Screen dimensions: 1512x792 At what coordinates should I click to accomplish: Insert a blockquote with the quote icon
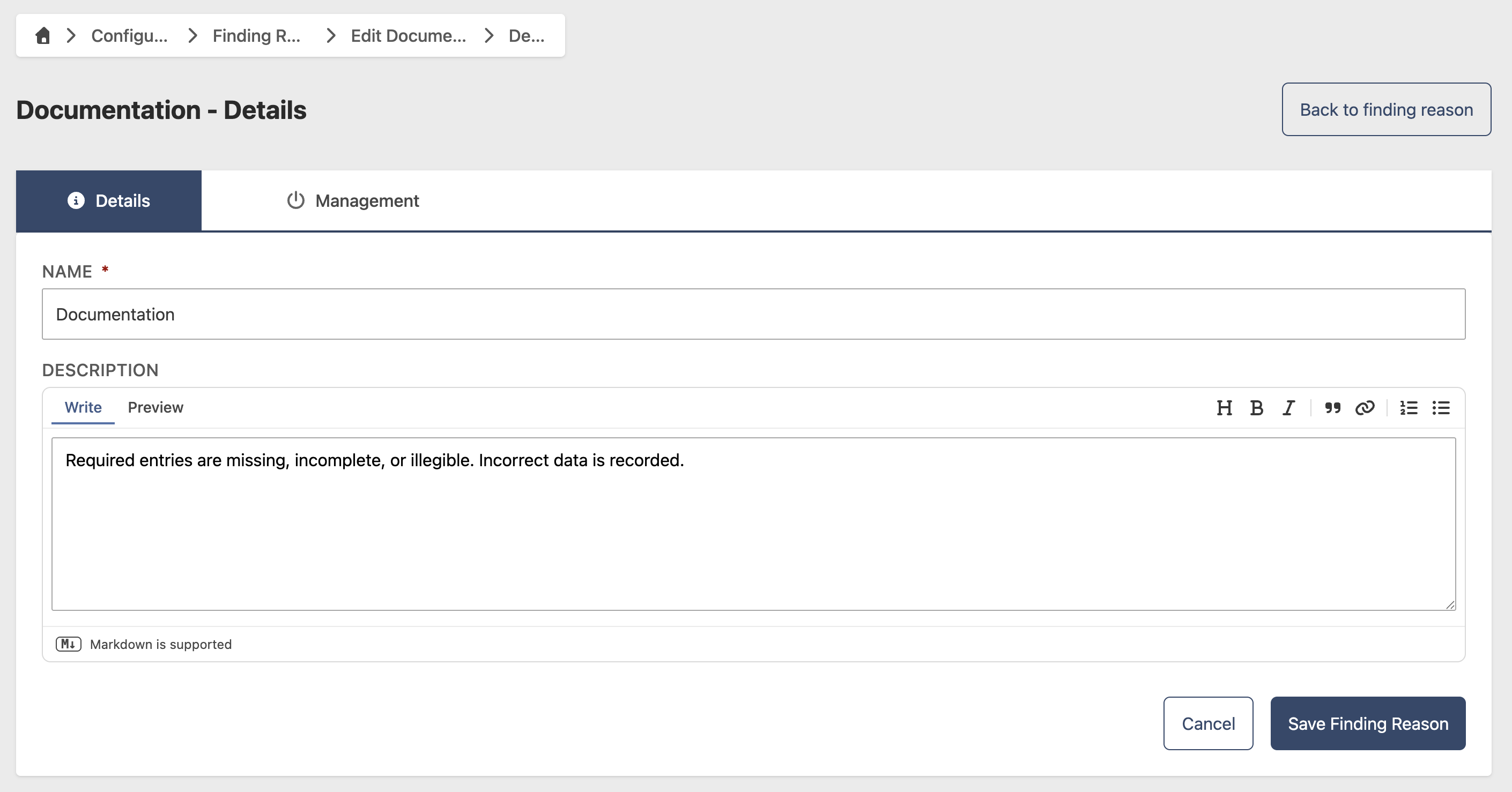coord(1332,408)
